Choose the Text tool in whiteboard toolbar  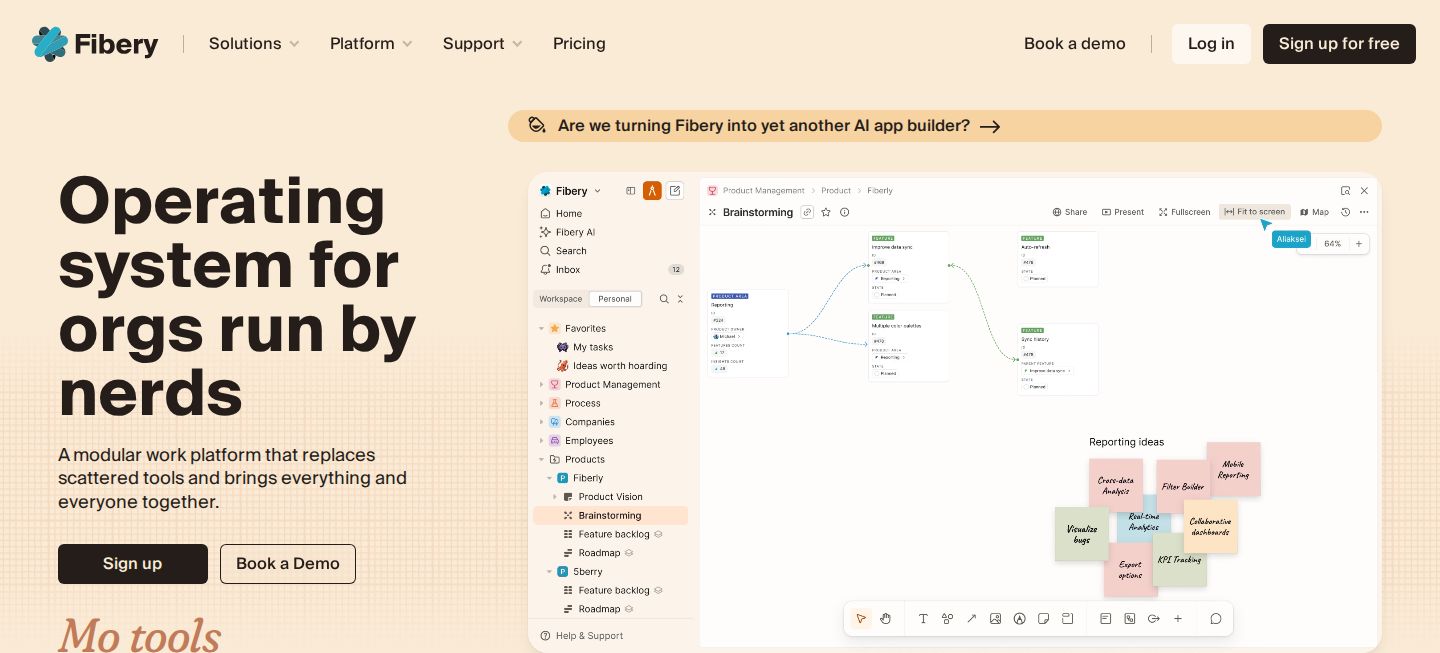tap(923, 619)
